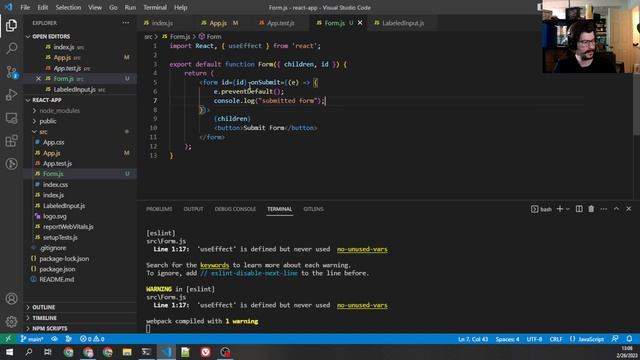
Task: Switch to the App.test.js editor tab
Action: [280, 23]
